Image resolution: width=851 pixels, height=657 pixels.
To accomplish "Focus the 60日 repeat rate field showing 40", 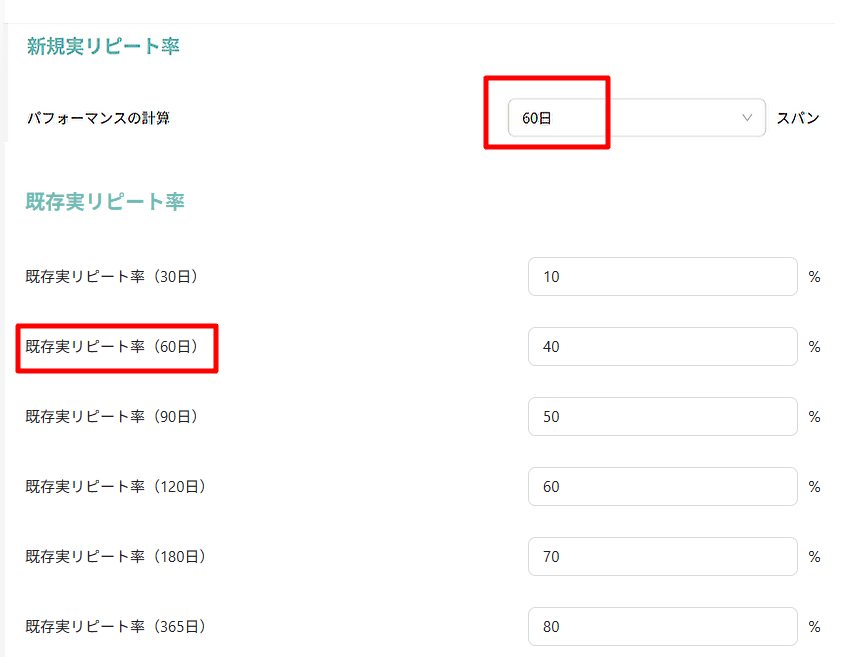I will (662, 347).
